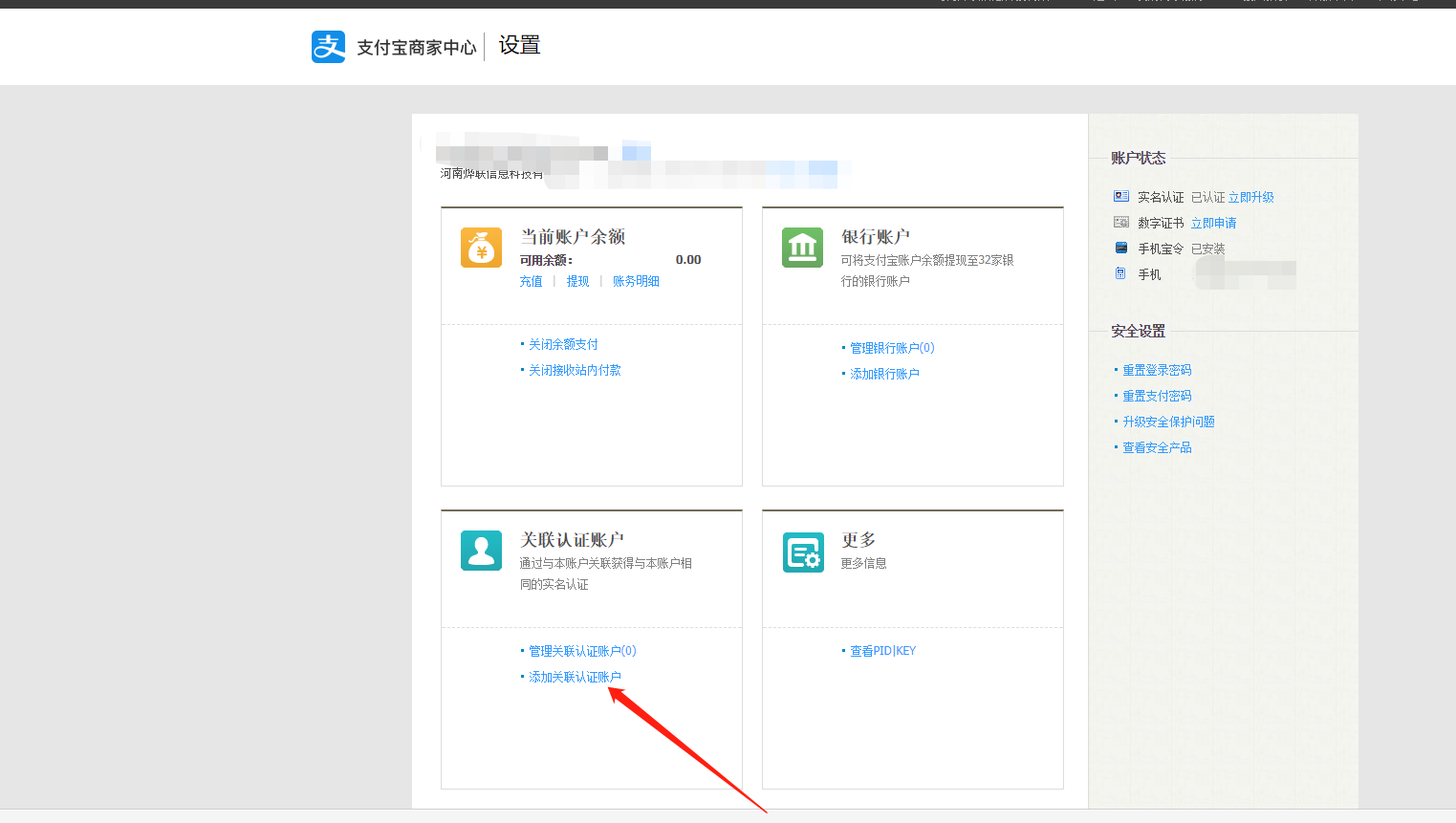Click the 可用余额 label
Image resolution: width=1456 pixels, height=823 pixels.
[546, 260]
